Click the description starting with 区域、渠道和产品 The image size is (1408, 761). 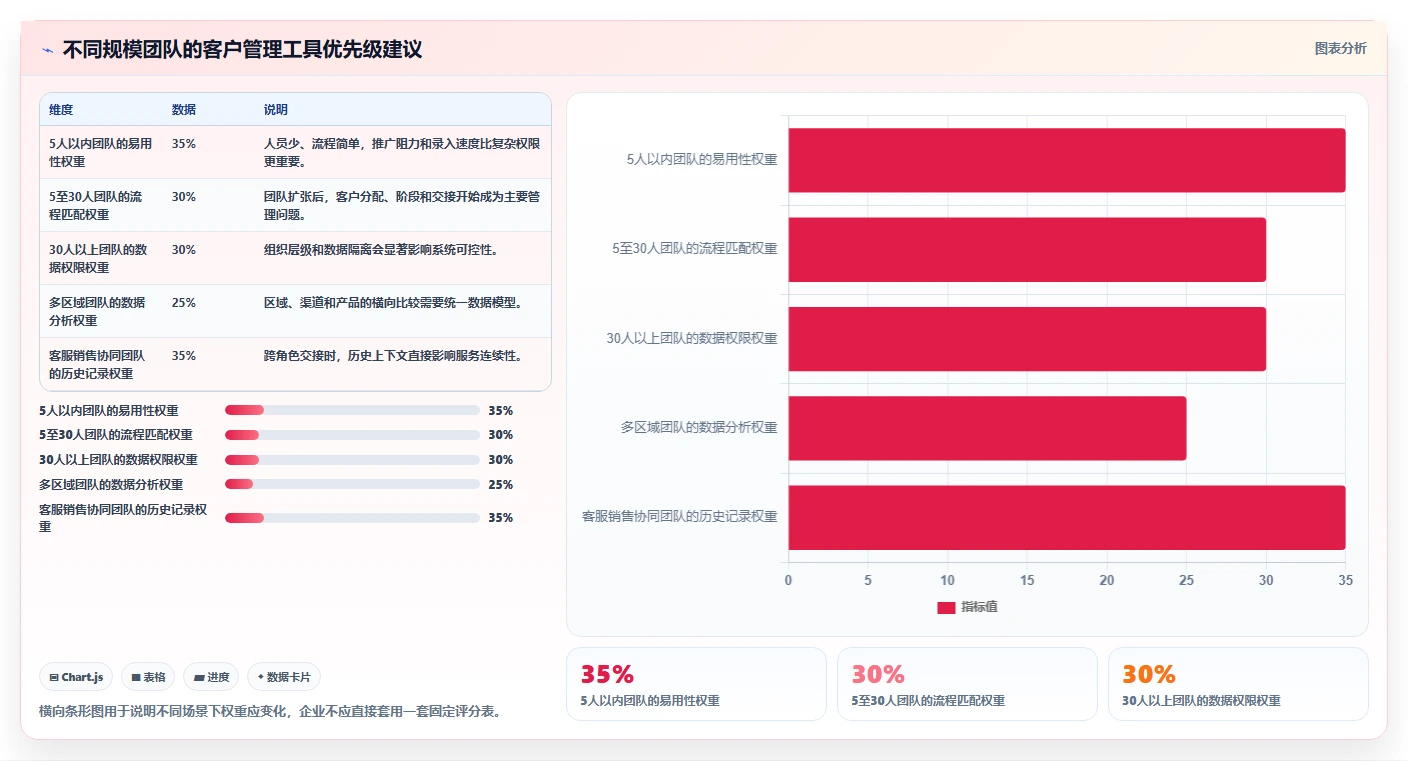tap(393, 303)
